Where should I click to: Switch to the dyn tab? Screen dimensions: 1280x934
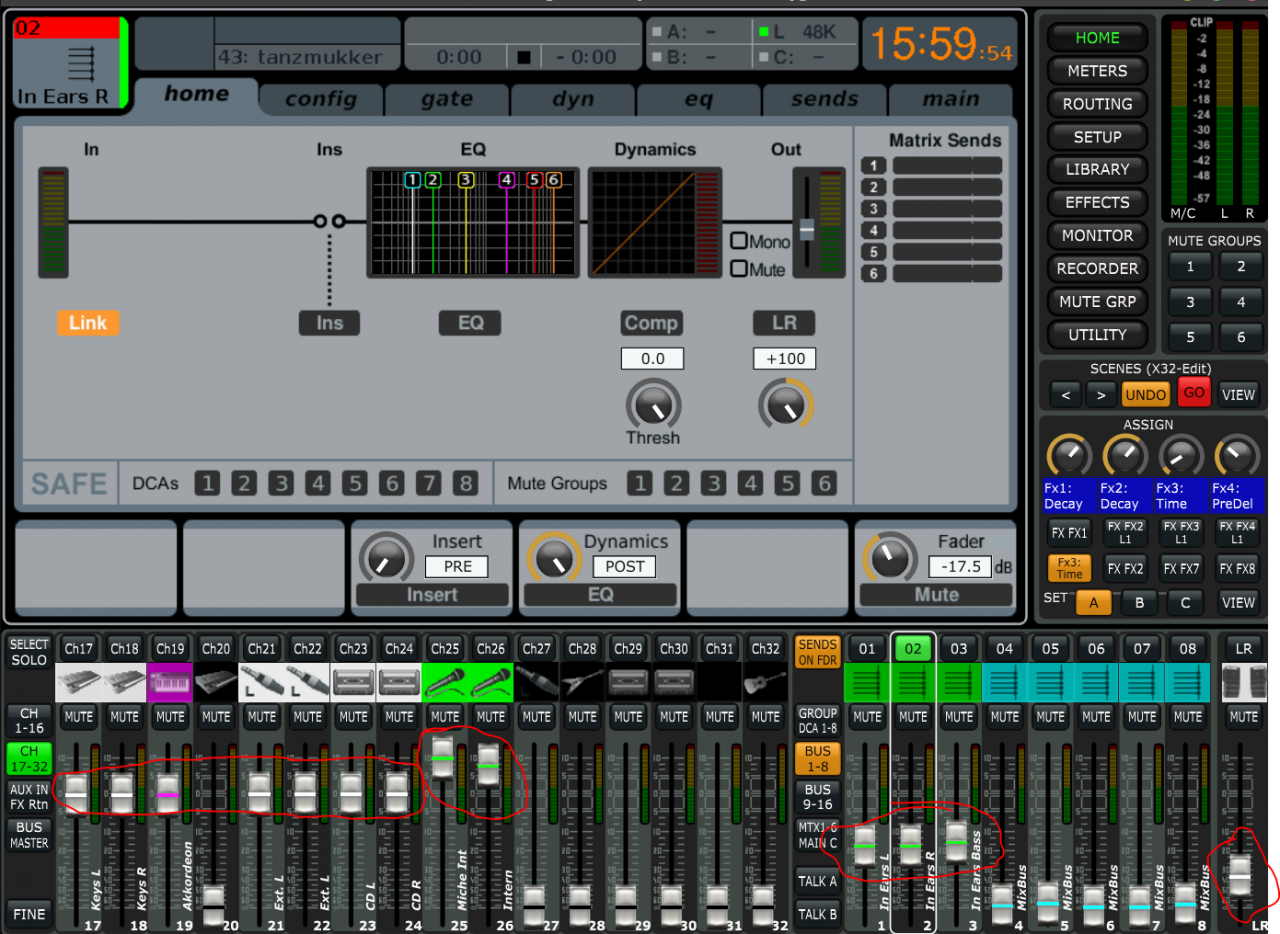coord(573,99)
